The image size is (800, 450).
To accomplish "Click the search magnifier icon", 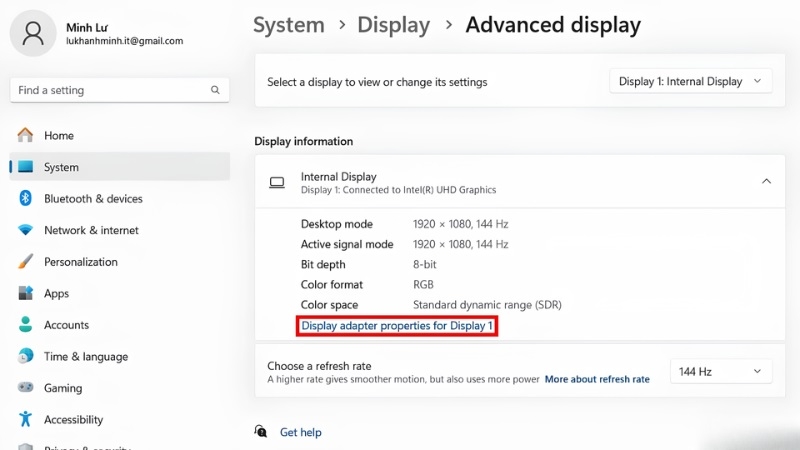I will click(x=215, y=90).
